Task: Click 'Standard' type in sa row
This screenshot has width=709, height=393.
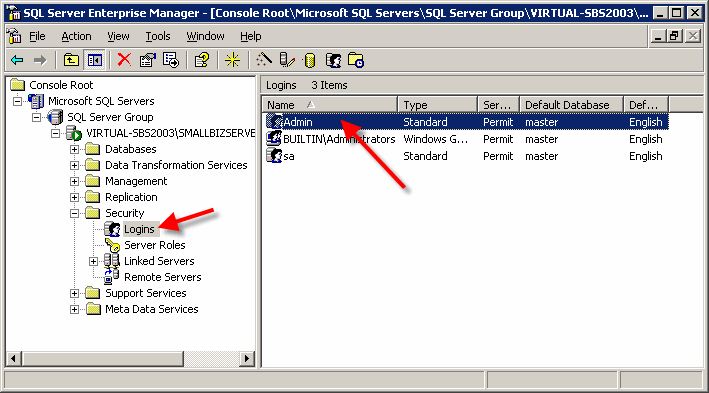Action: point(425,156)
